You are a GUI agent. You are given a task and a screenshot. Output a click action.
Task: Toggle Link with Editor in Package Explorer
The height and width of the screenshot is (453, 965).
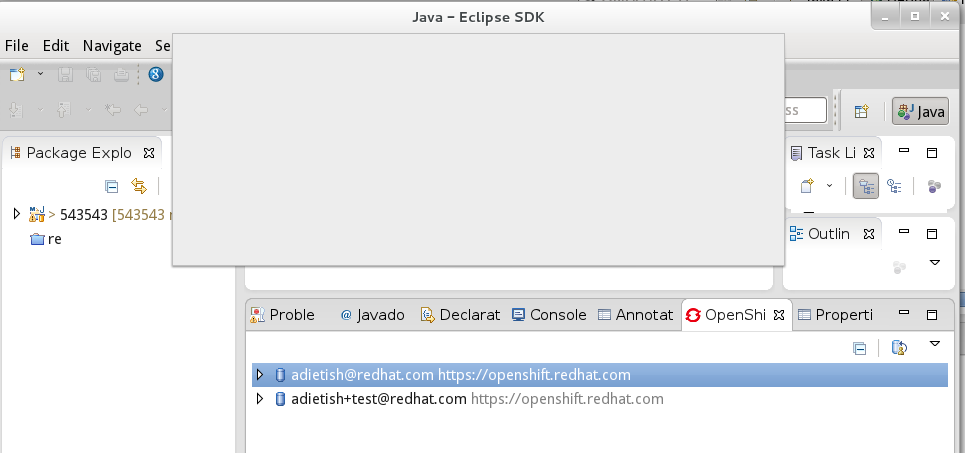tap(139, 186)
